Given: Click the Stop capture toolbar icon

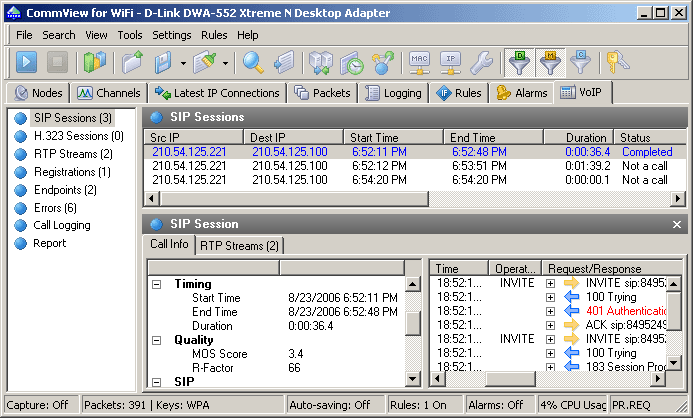Looking at the screenshot, I should pyautogui.click(x=57, y=62).
